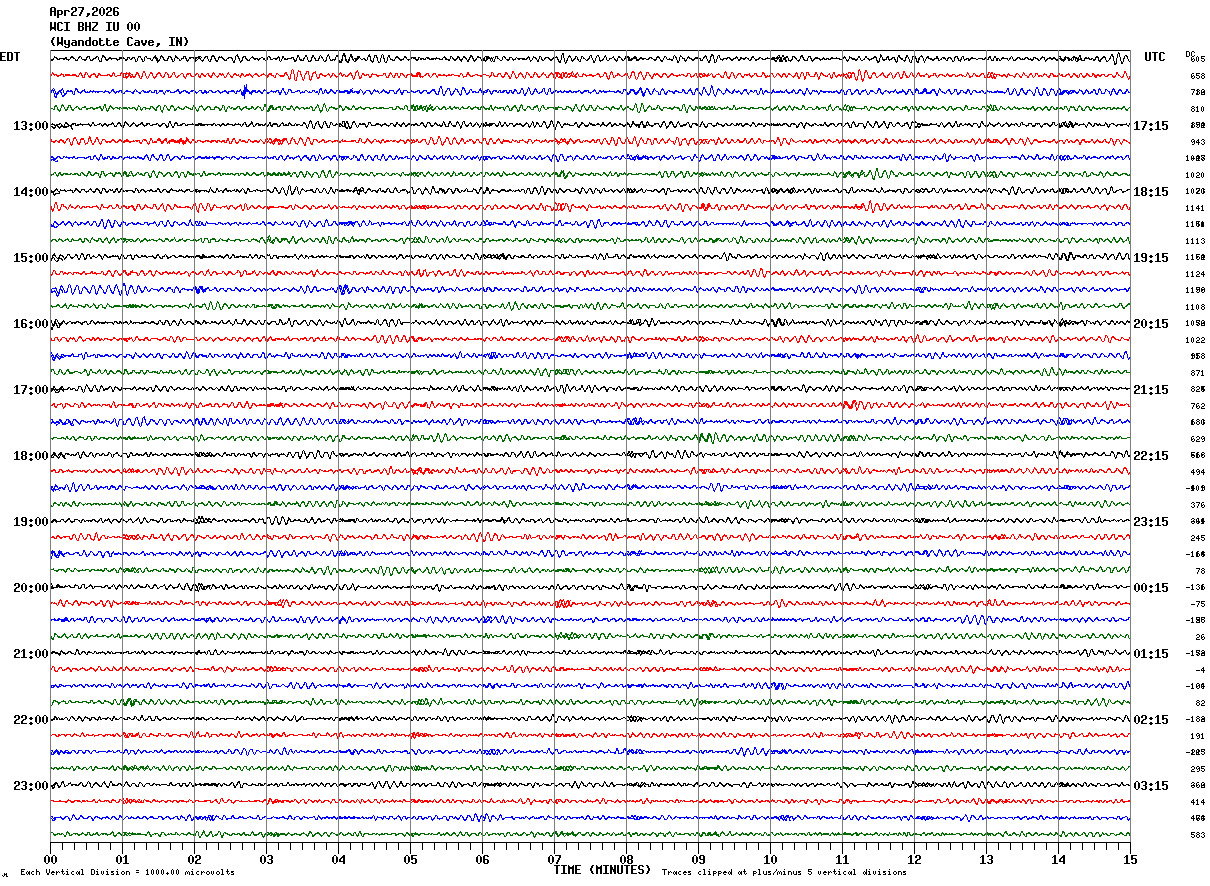
Task: Click the 00:15 UTC time label
Action: [x=1151, y=588]
